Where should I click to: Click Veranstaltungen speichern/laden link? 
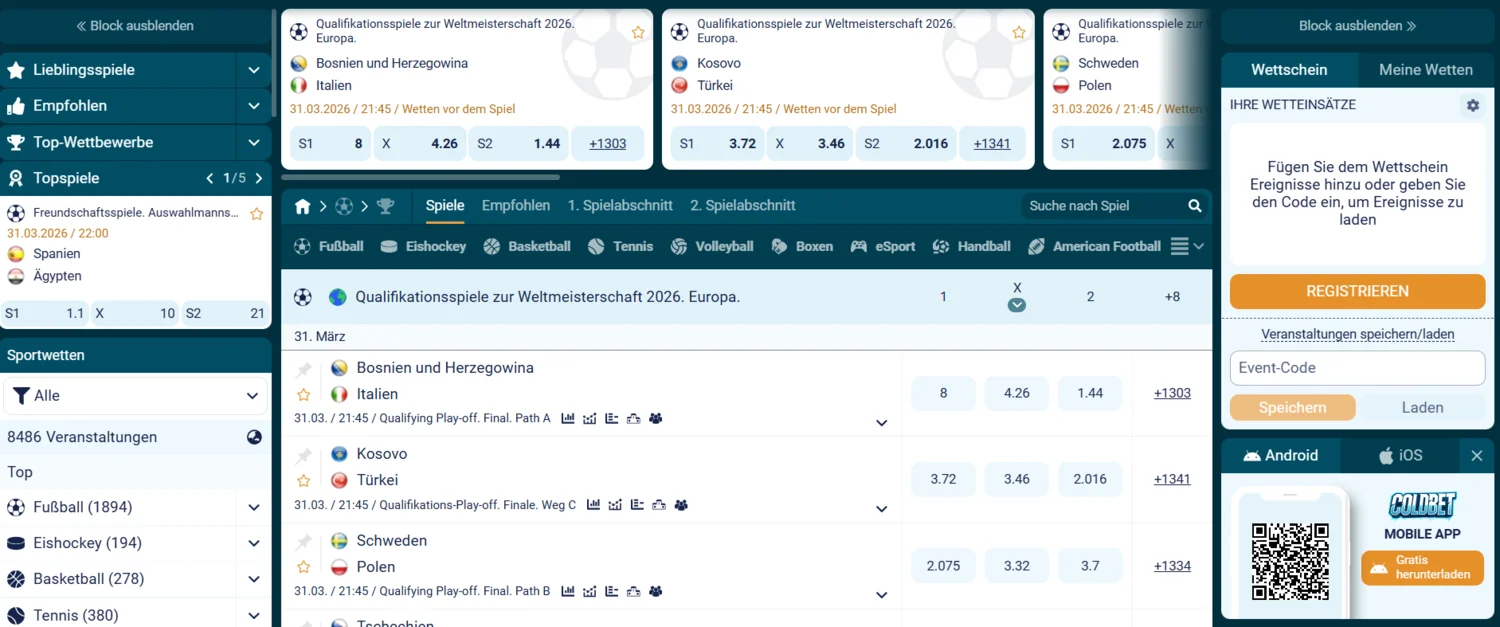[x=1356, y=334]
